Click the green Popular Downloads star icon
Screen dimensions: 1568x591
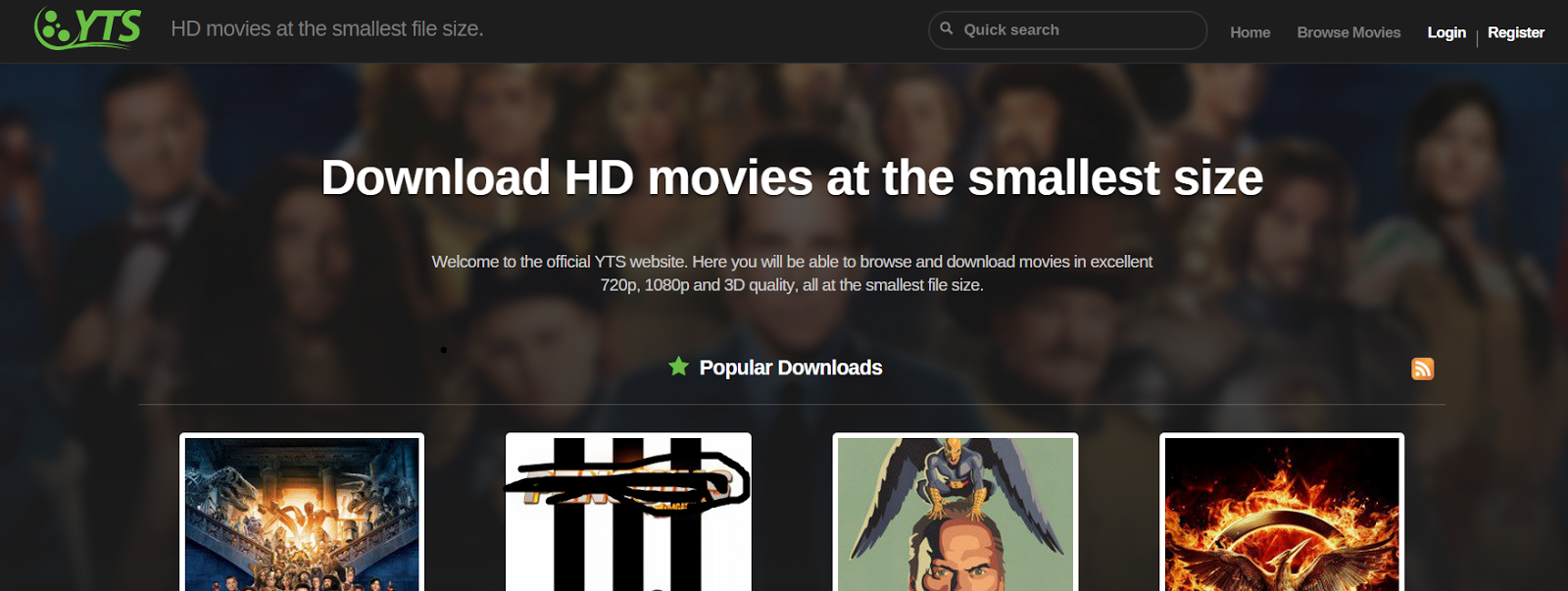click(x=678, y=367)
